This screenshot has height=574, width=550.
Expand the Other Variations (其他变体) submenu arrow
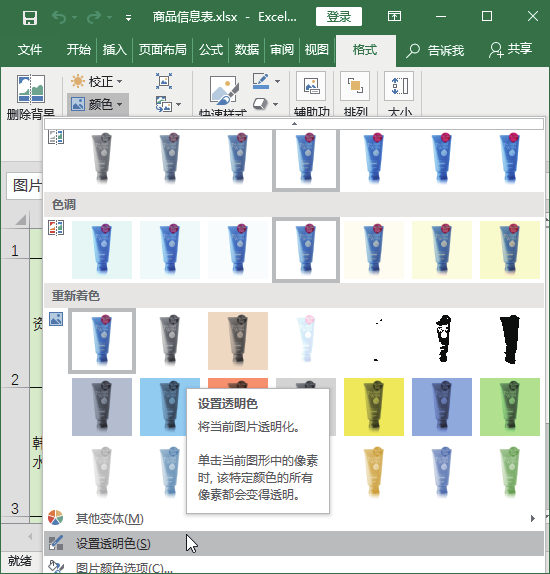click(533, 518)
